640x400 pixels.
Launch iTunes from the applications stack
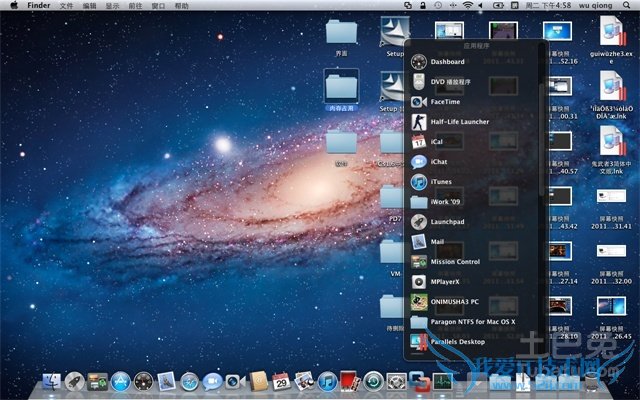441,182
